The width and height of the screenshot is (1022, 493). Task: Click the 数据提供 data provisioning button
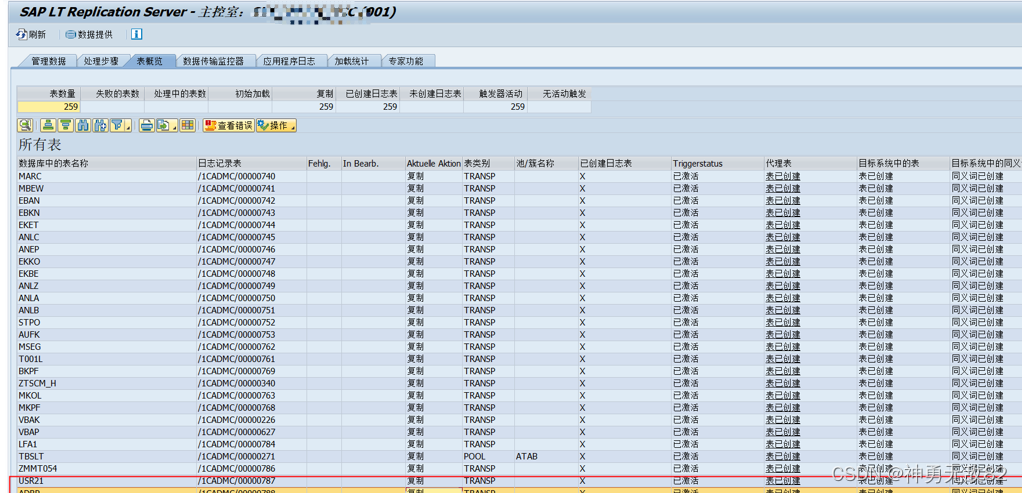click(89, 35)
